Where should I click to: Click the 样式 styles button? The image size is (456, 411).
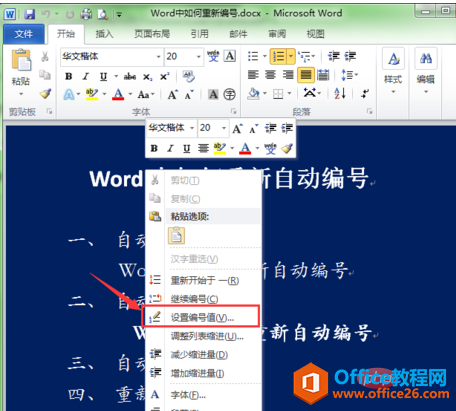click(393, 71)
